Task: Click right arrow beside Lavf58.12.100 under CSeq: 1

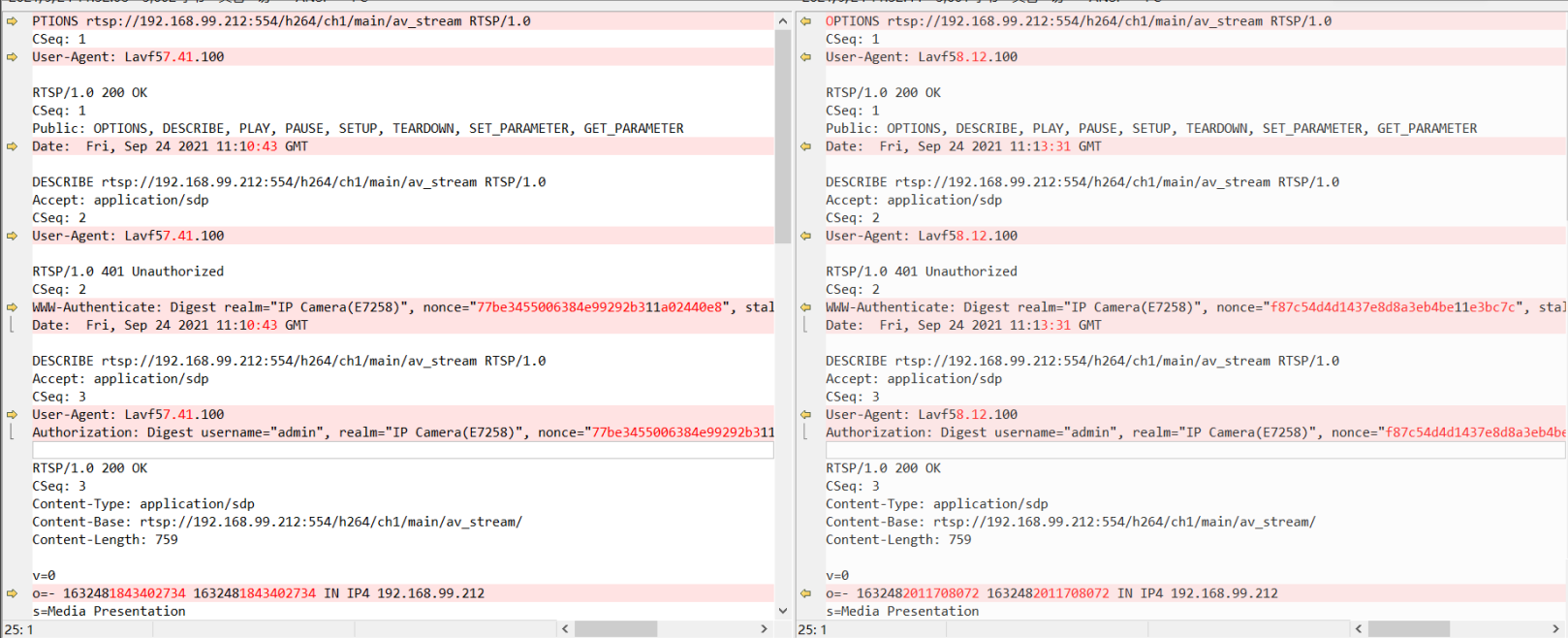Action: point(805,57)
